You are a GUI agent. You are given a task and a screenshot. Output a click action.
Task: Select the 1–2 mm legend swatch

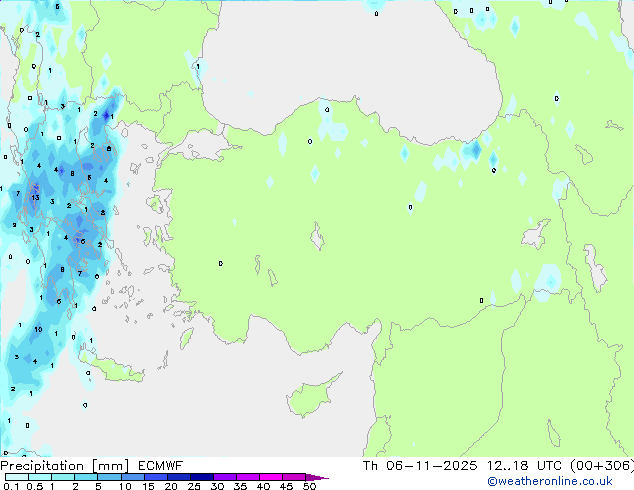63,477
